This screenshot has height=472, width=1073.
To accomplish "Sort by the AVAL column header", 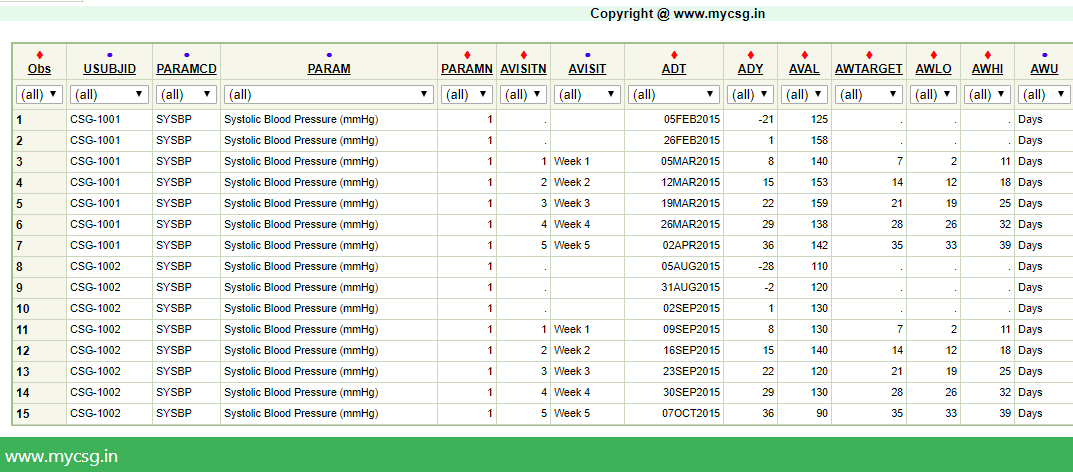I will point(804,69).
